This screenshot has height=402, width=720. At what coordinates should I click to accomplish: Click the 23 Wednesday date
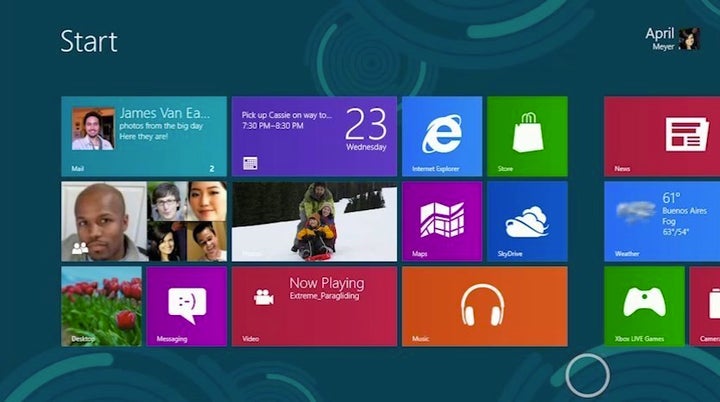coord(366,130)
